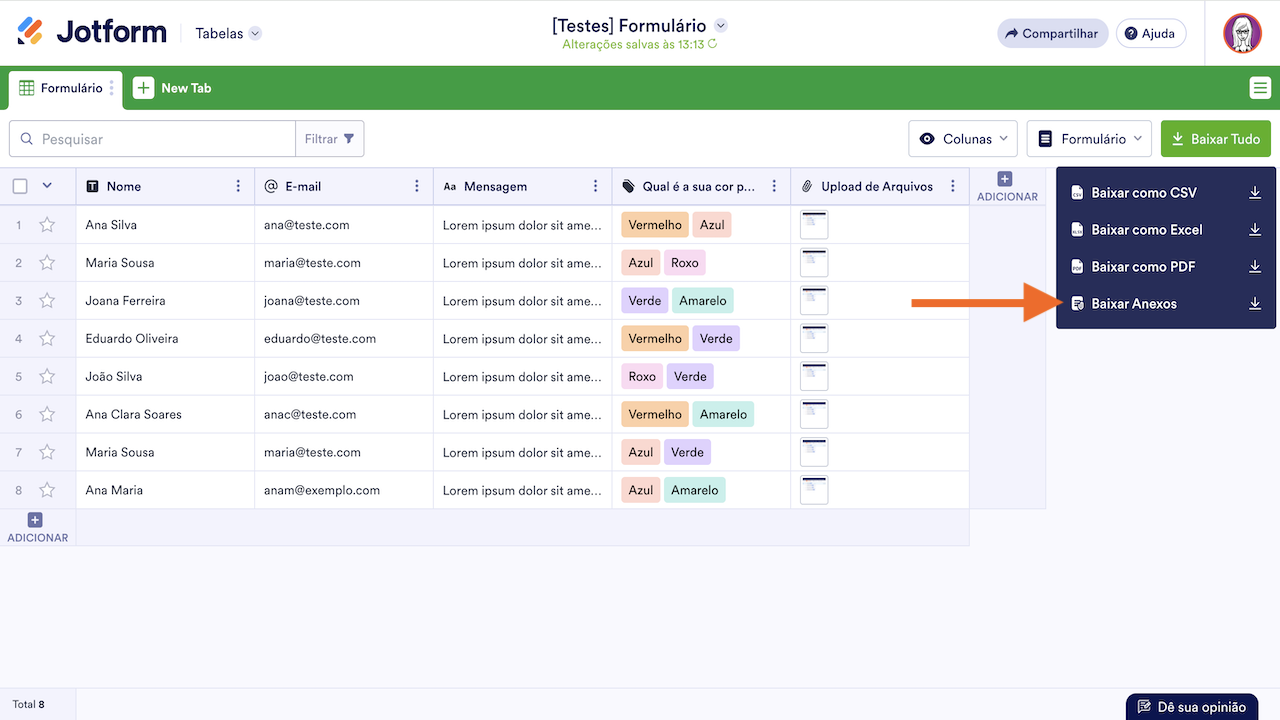Viewport: 1280px width, 720px height.
Task: Click the Upload de Arquivos column header
Action: (880, 186)
